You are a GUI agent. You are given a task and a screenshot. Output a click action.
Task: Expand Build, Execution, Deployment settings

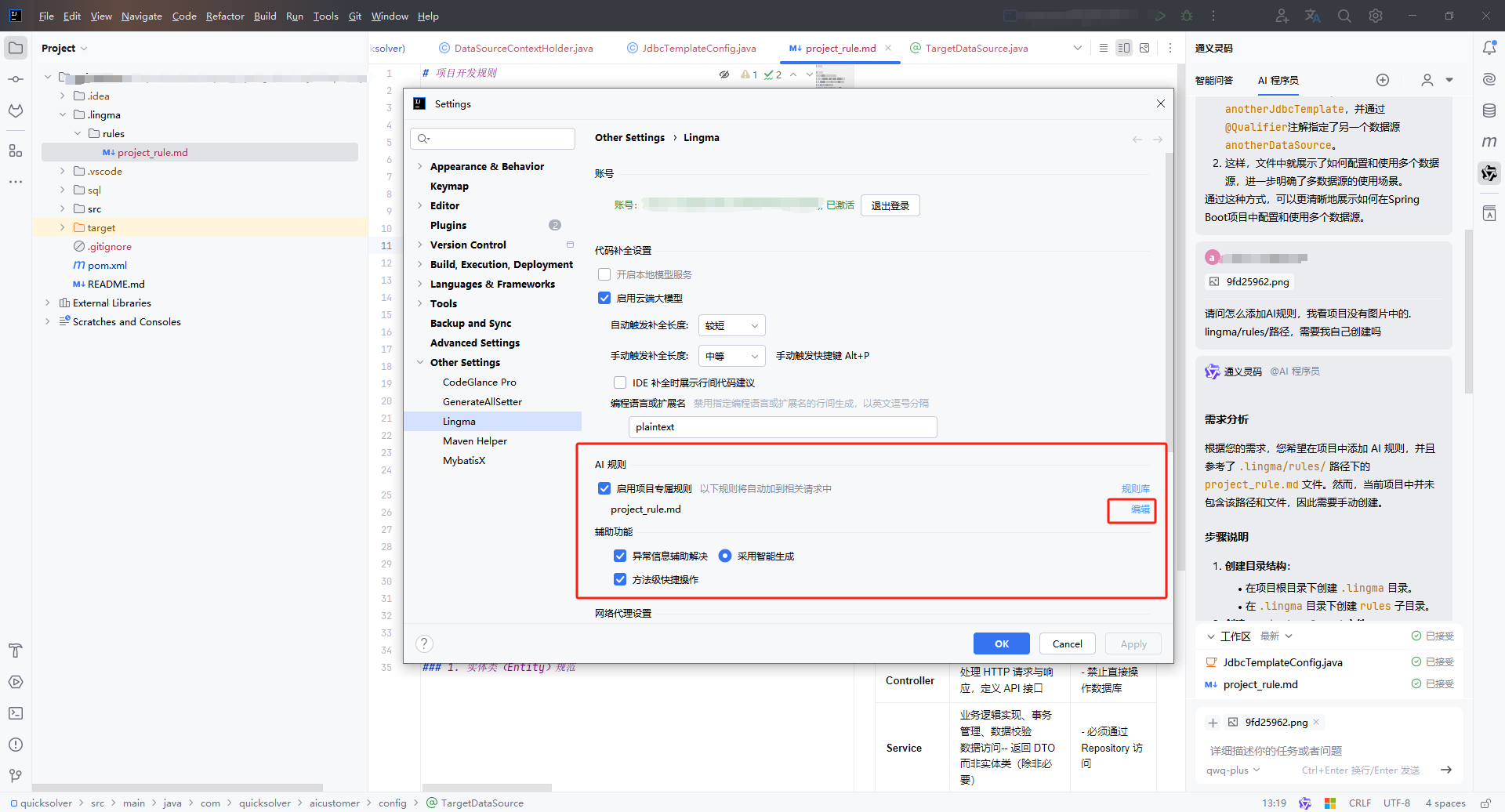[x=420, y=264]
